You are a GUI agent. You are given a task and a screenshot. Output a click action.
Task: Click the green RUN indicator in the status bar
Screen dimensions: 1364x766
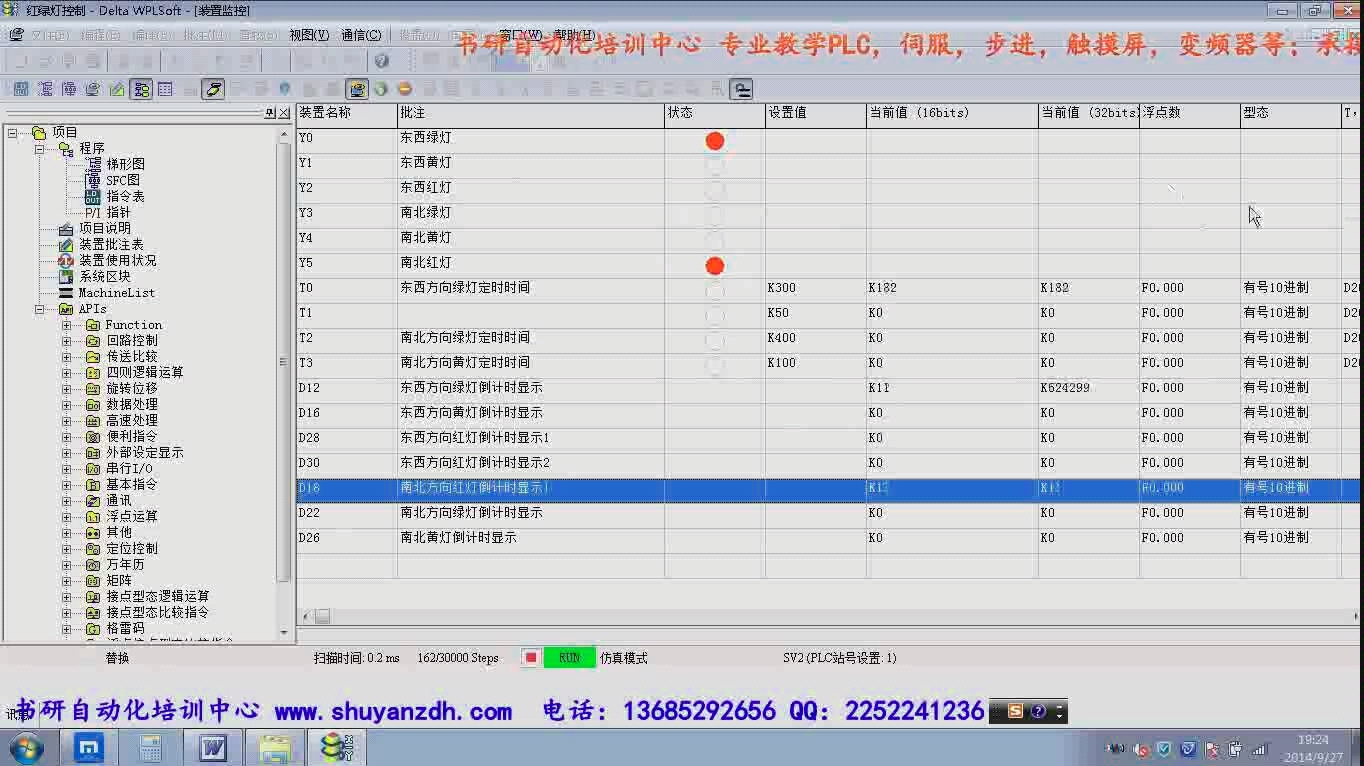pos(569,657)
